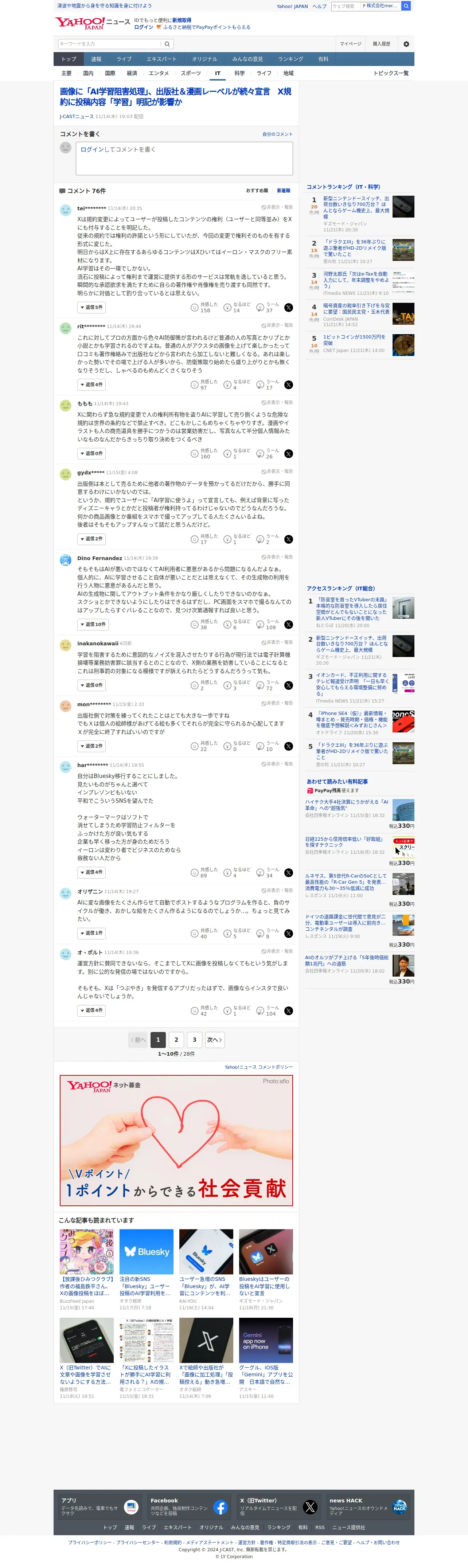The width and height of the screenshot is (468, 1568).
Task: Open the 速報 tab in top navigation
Action: click(96, 59)
